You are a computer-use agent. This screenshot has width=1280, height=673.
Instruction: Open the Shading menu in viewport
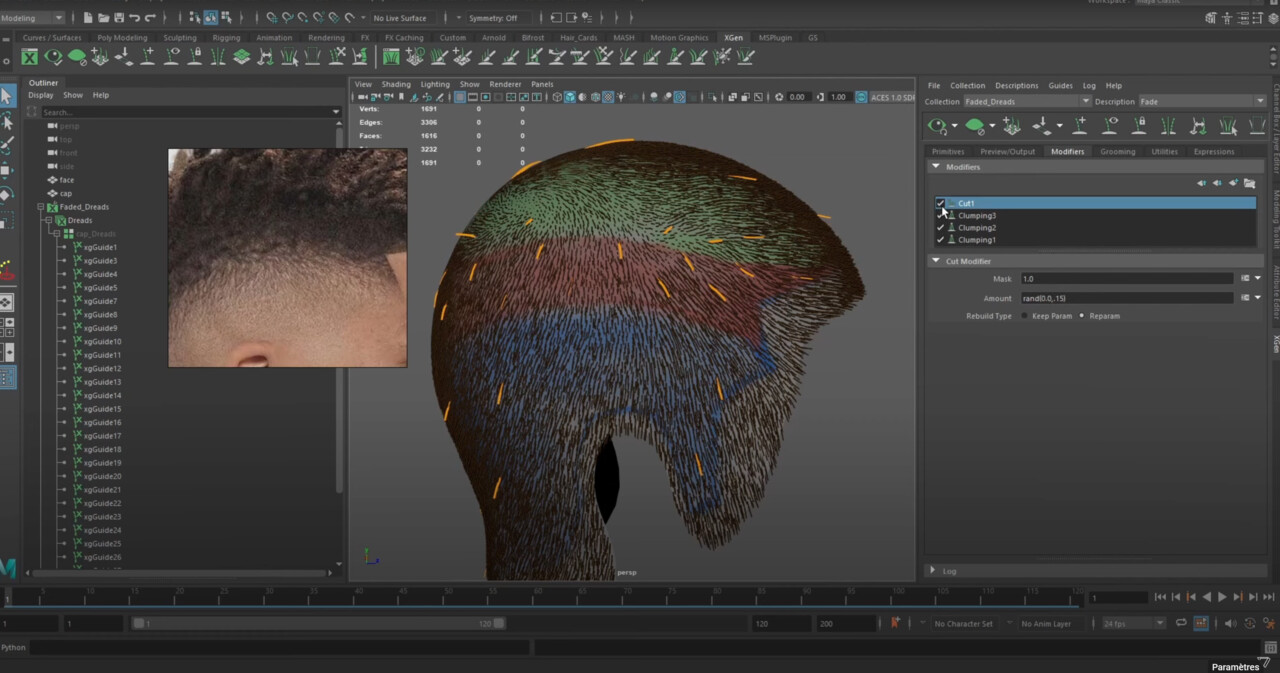tap(396, 84)
